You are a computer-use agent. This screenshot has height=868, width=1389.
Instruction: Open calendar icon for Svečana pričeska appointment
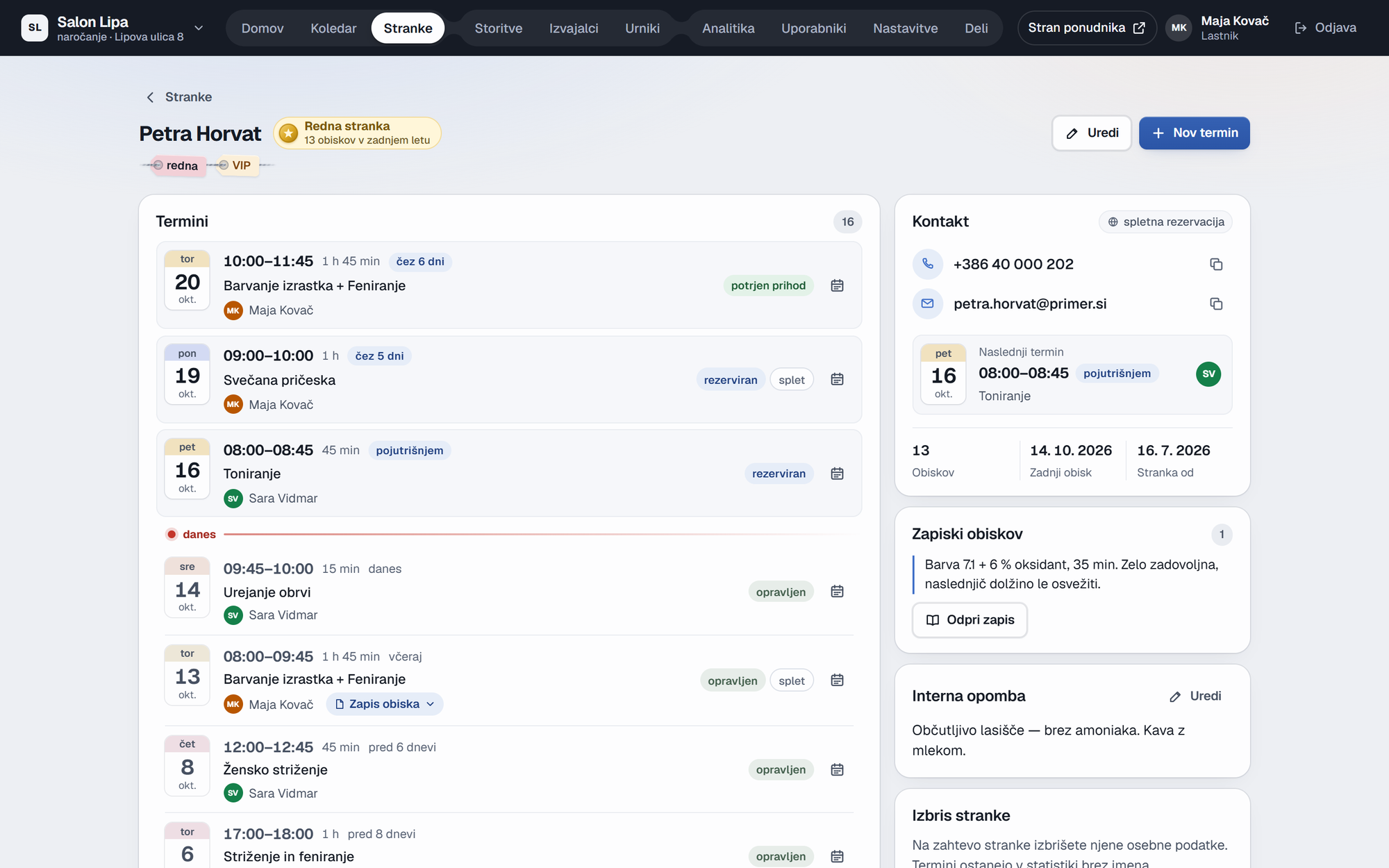click(x=837, y=379)
